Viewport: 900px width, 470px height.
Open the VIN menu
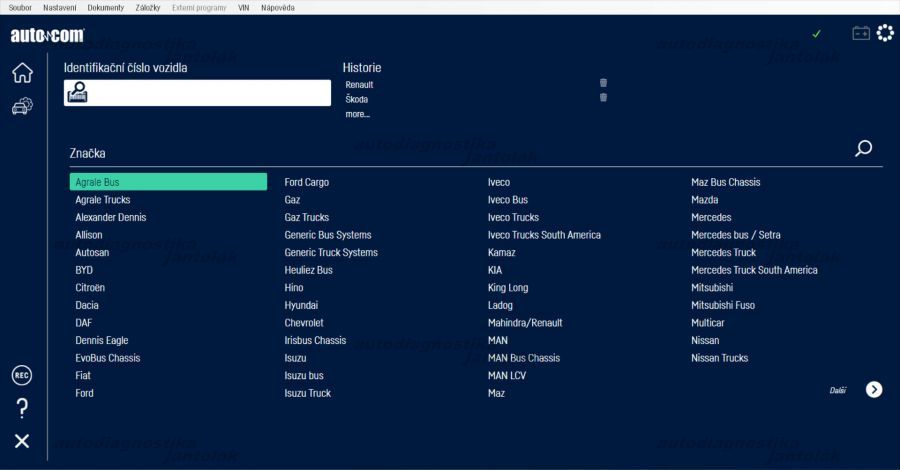(243, 7)
